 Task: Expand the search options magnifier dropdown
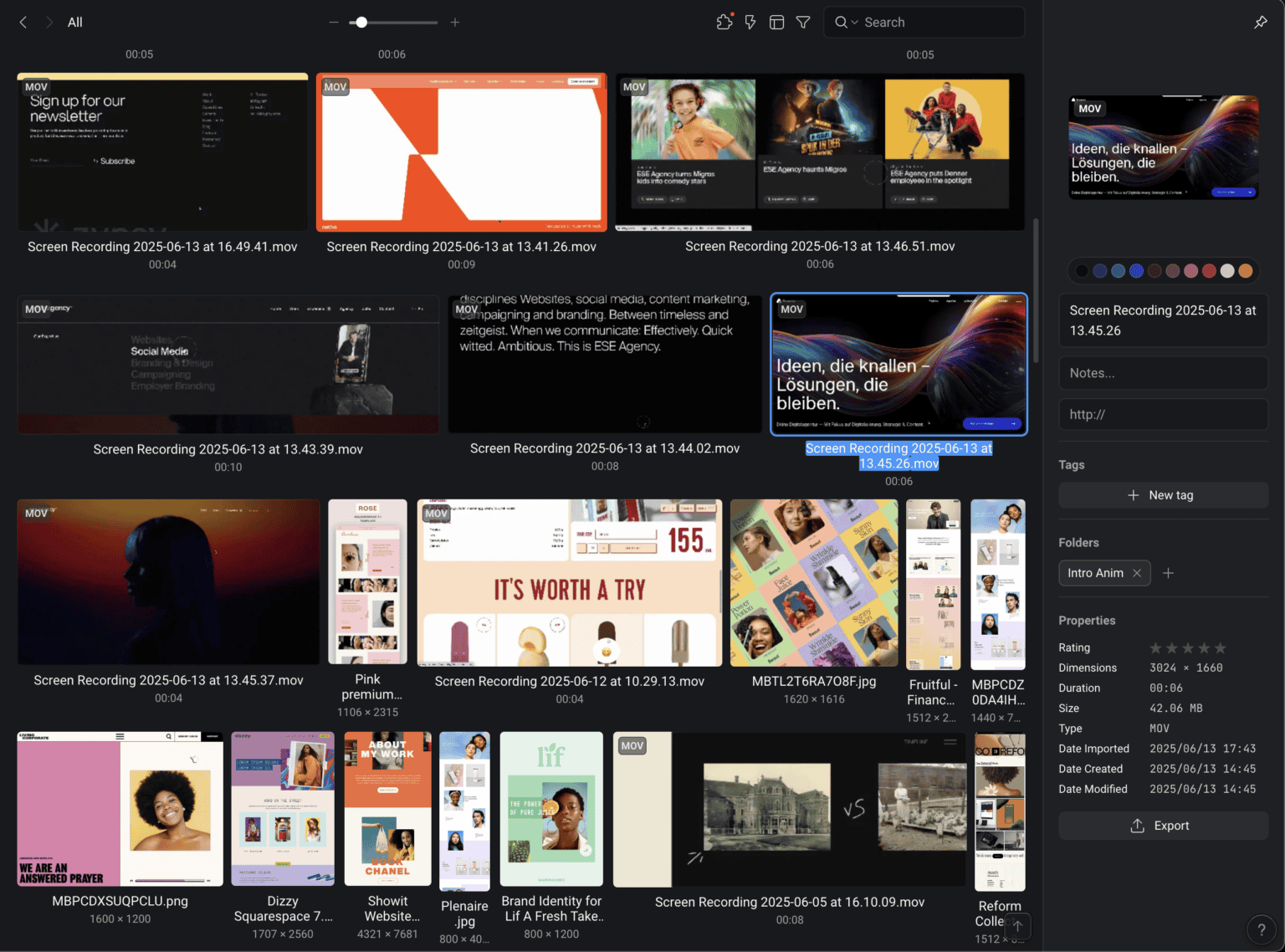tap(846, 23)
